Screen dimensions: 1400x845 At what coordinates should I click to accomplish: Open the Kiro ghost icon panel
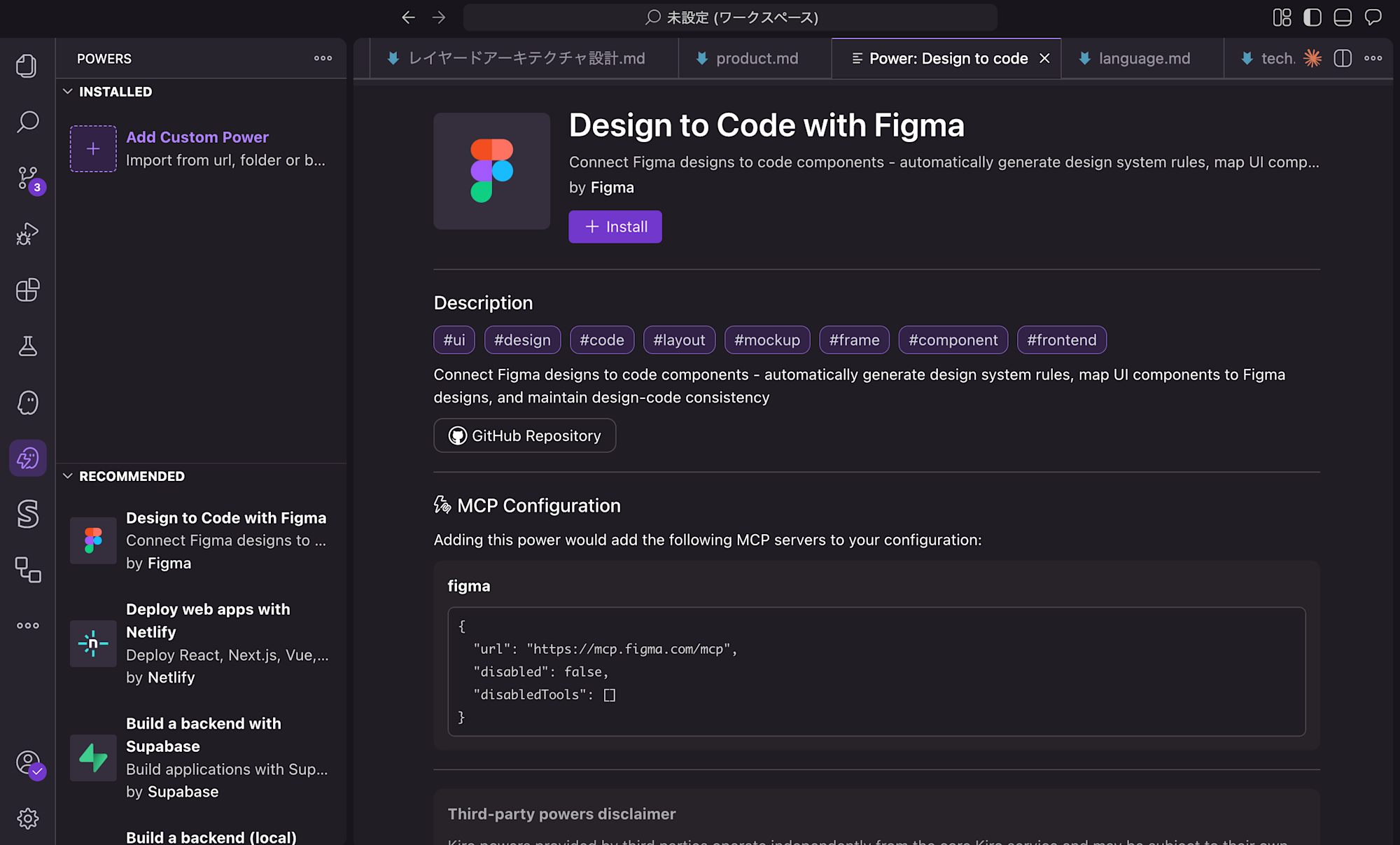pos(27,403)
